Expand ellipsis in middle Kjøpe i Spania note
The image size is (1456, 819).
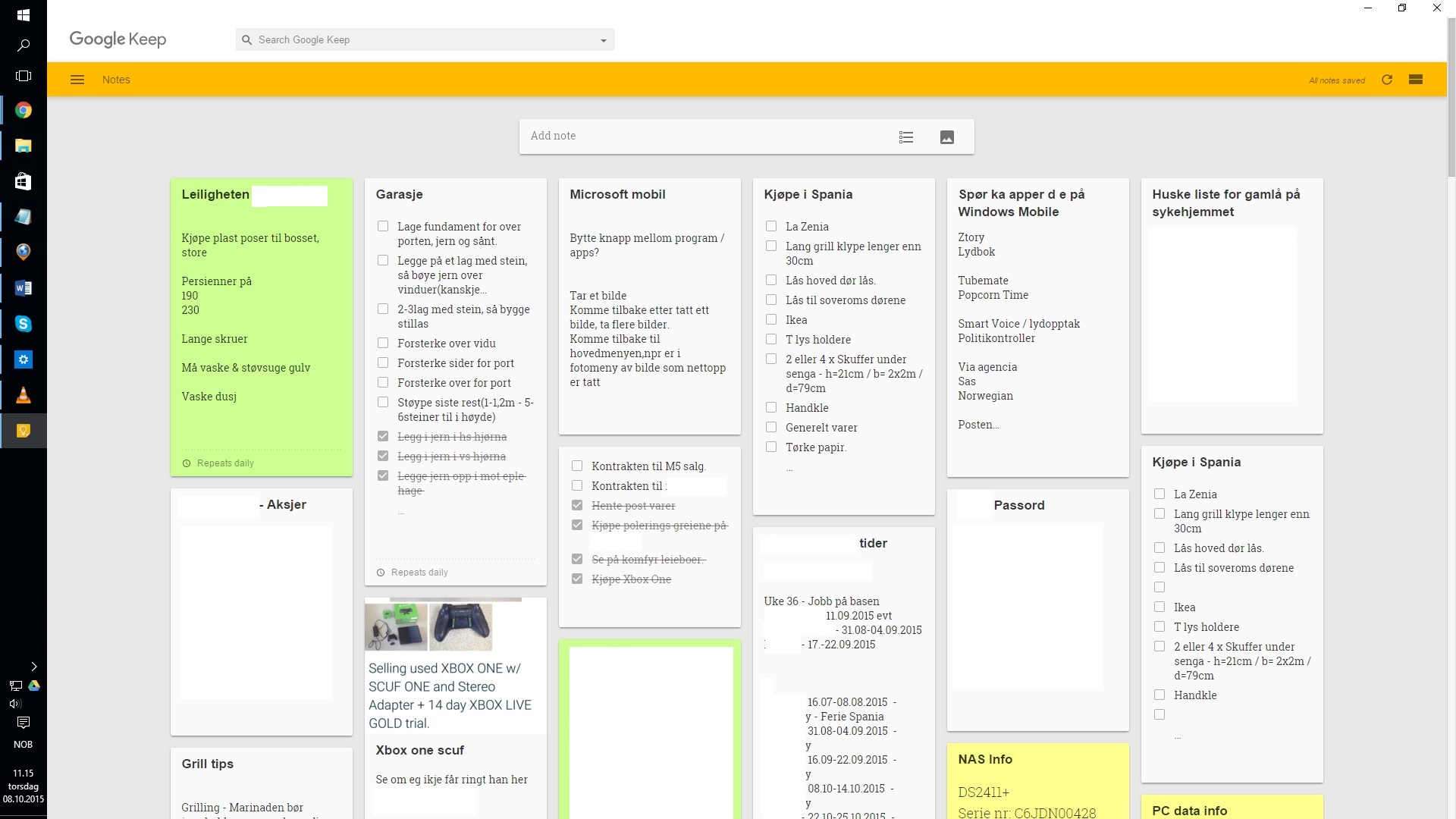[789, 470]
